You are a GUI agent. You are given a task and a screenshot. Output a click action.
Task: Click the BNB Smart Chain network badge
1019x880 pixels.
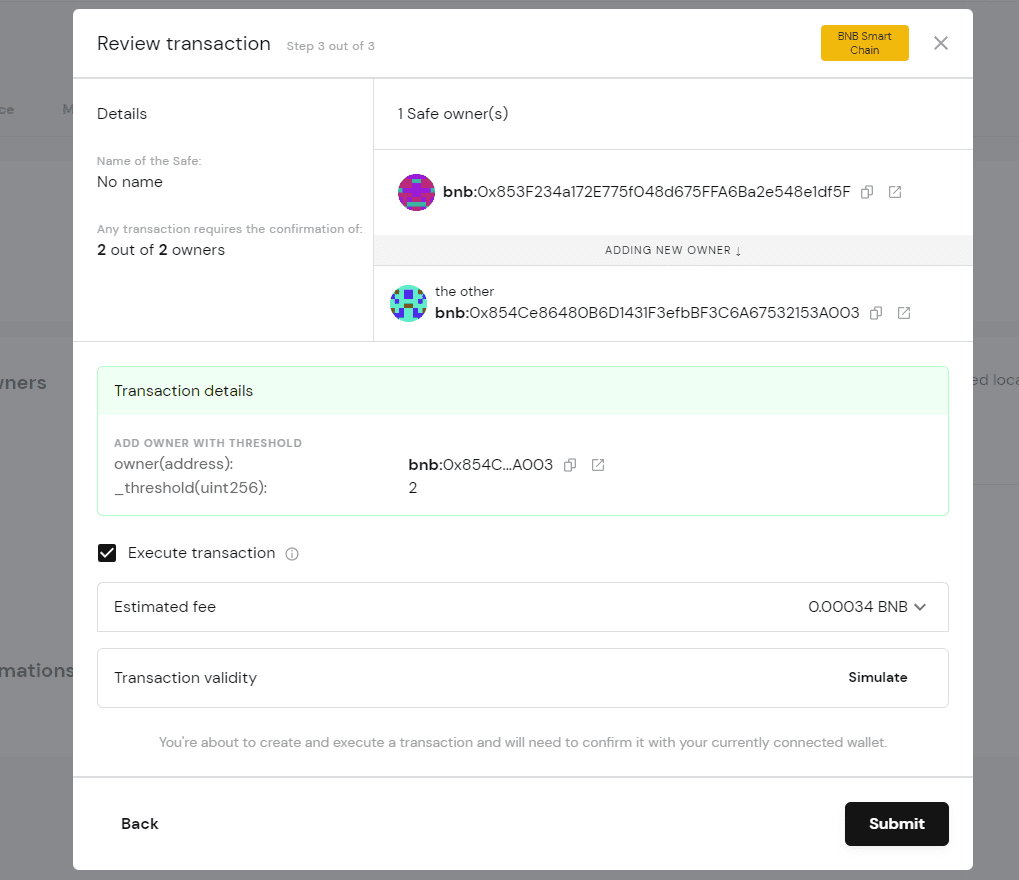(x=864, y=43)
